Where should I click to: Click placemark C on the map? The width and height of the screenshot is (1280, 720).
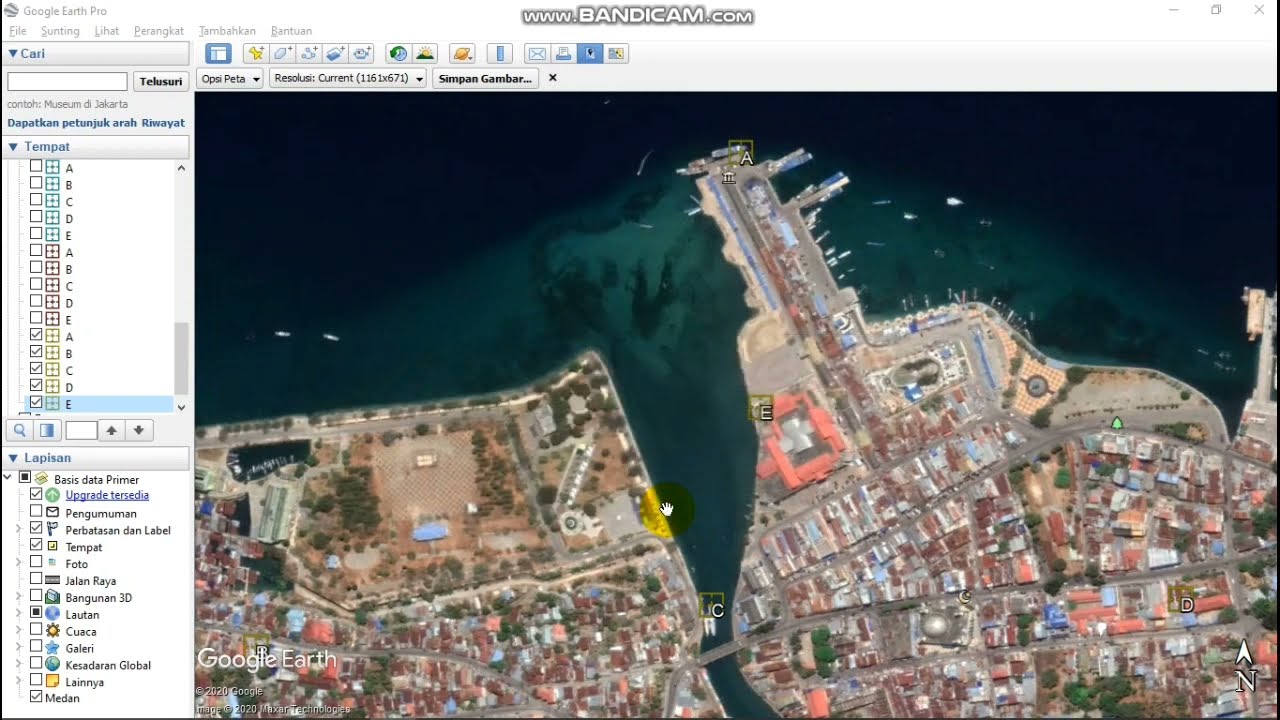point(711,606)
